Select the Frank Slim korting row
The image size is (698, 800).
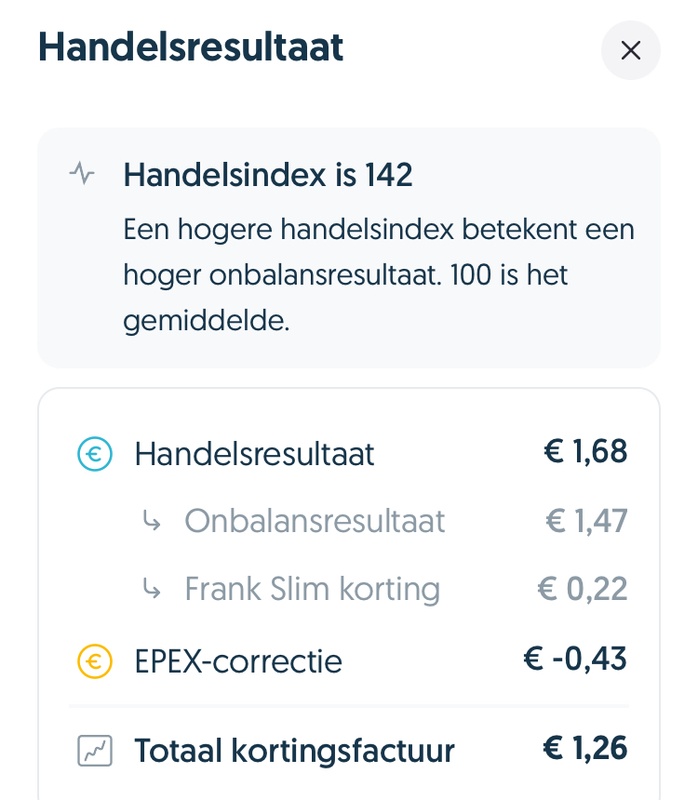pos(312,589)
